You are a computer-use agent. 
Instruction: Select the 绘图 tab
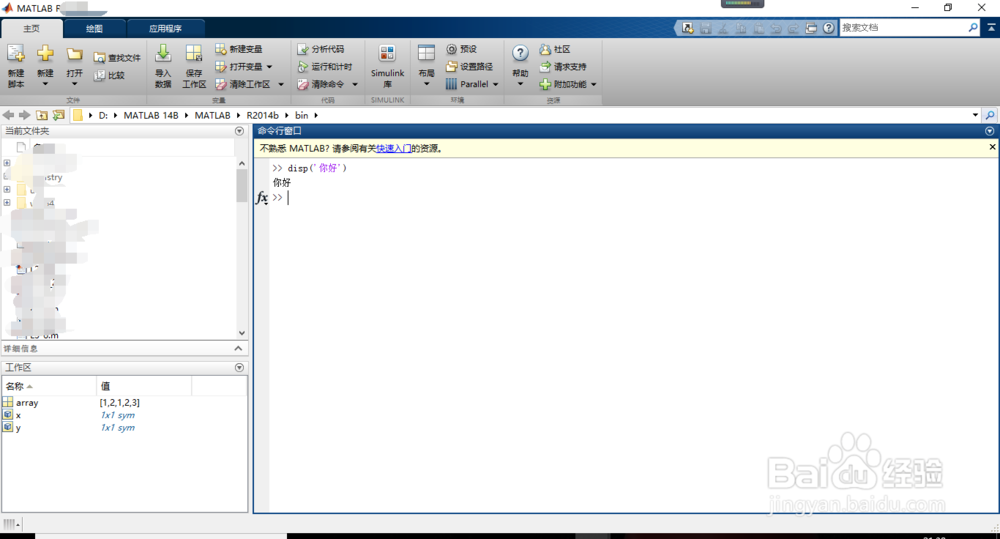point(94,29)
